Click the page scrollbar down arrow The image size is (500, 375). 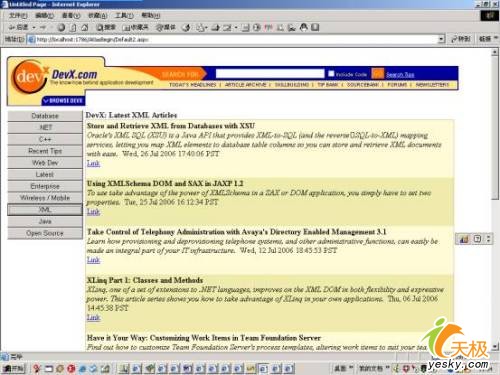click(x=495, y=347)
